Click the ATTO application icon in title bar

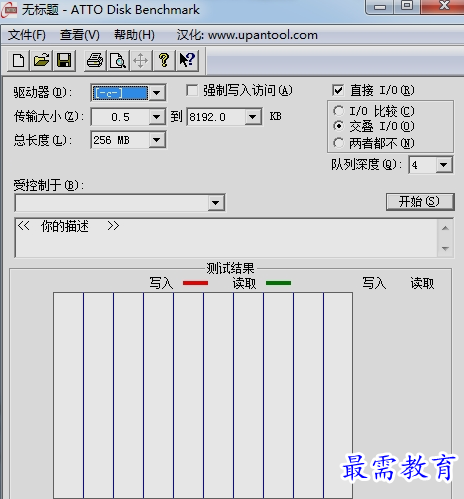click(x=9, y=9)
